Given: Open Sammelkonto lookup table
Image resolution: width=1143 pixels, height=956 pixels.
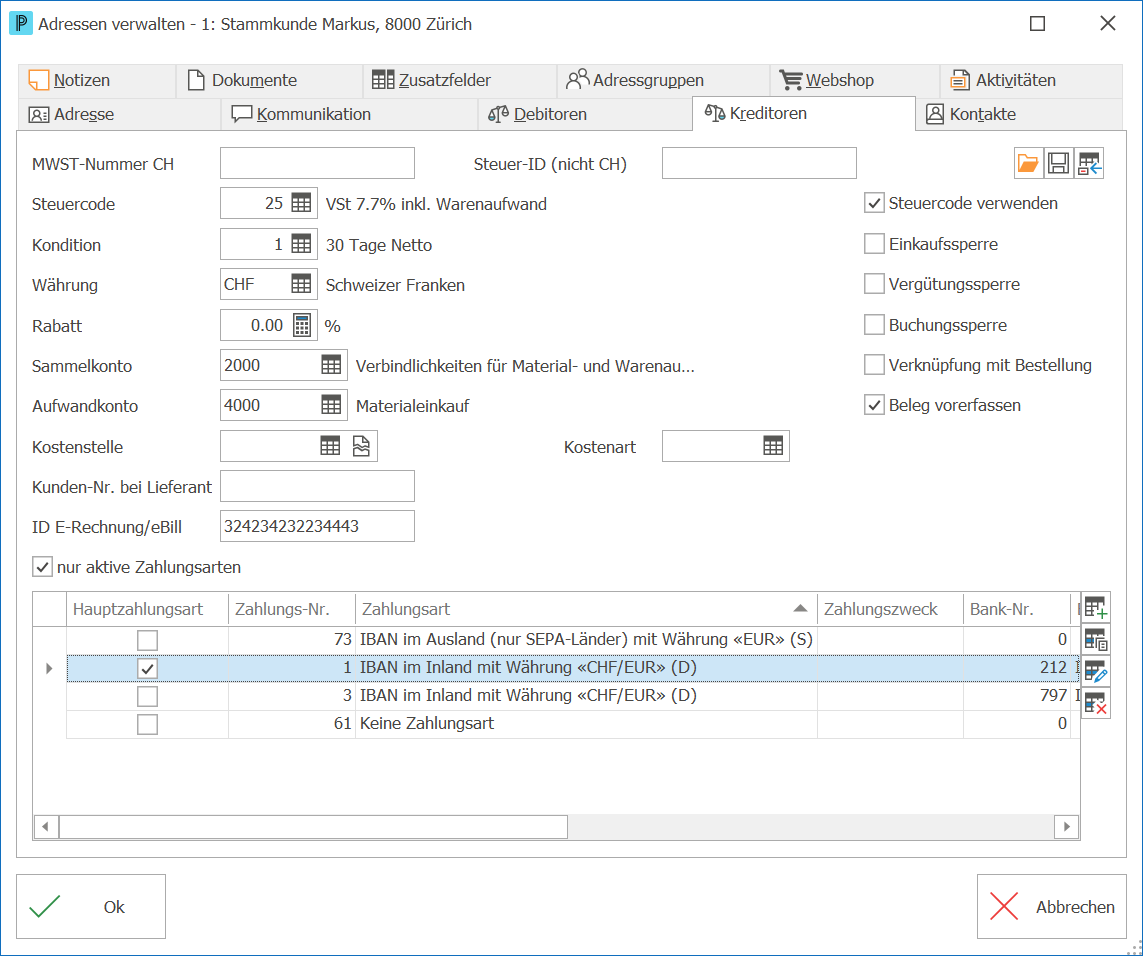Looking at the screenshot, I should (331, 365).
